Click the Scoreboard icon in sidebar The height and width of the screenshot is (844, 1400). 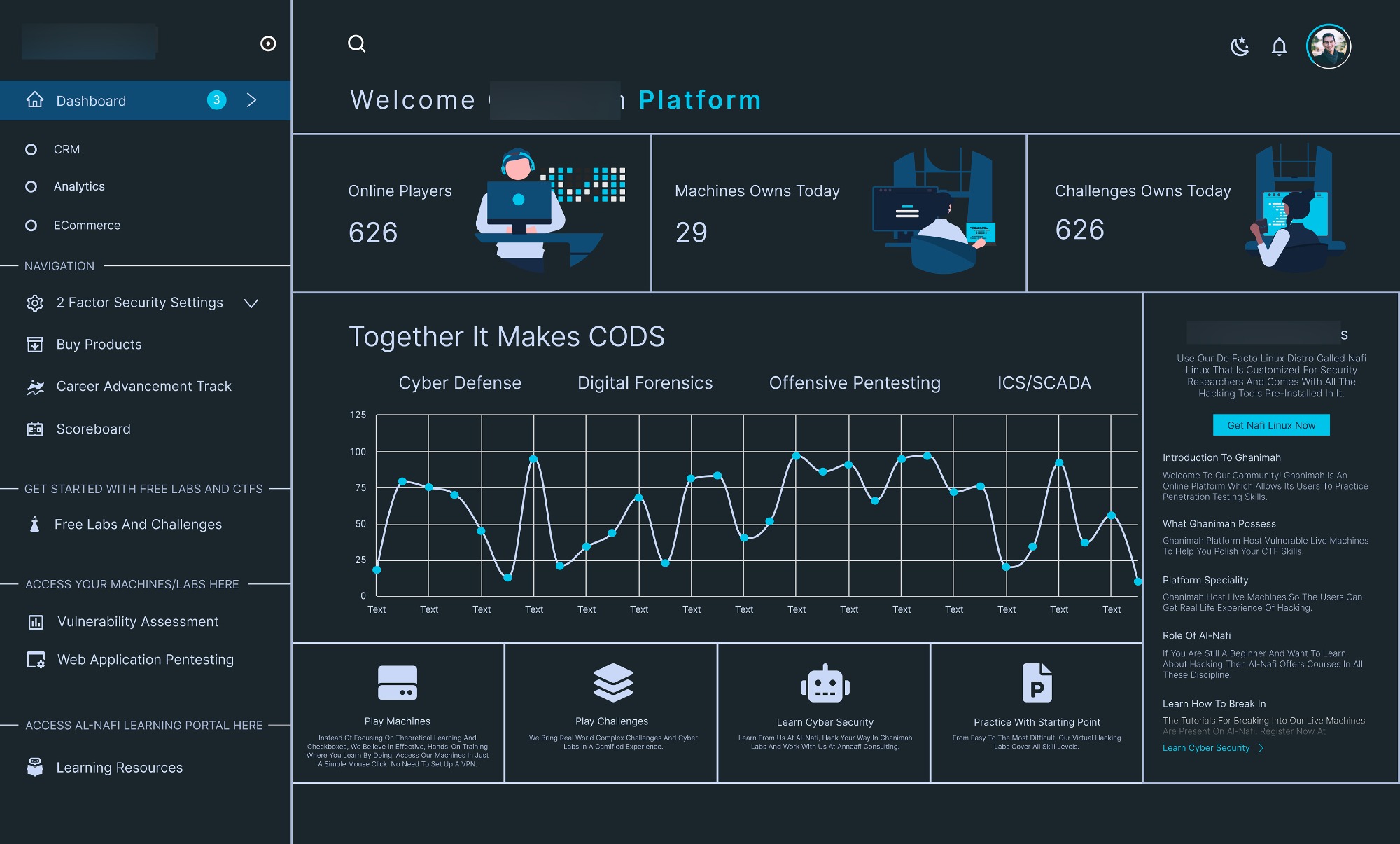[x=35, y=429]
